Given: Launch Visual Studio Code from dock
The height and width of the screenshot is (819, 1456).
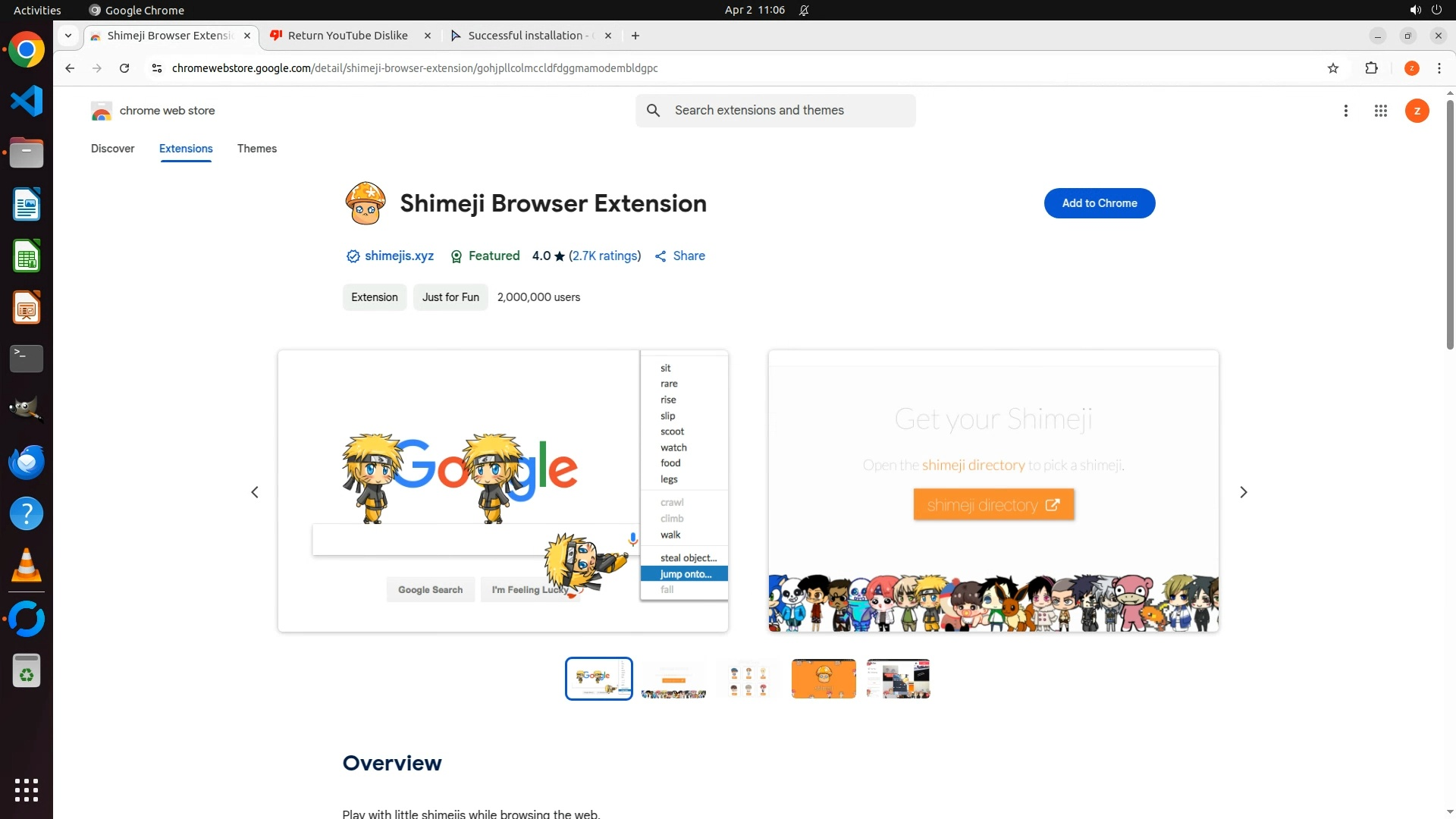Looking at the screenshot, I should [x=27, y=102].
